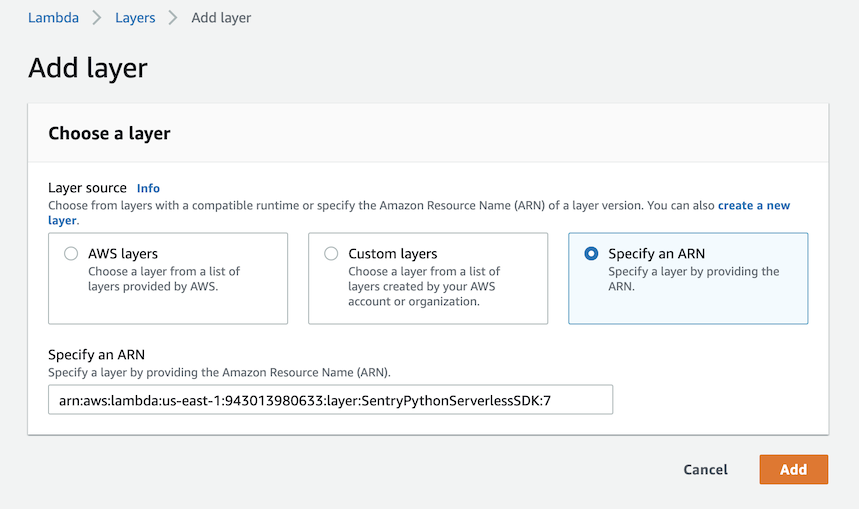Click the orange Add button

coord(793,469)
